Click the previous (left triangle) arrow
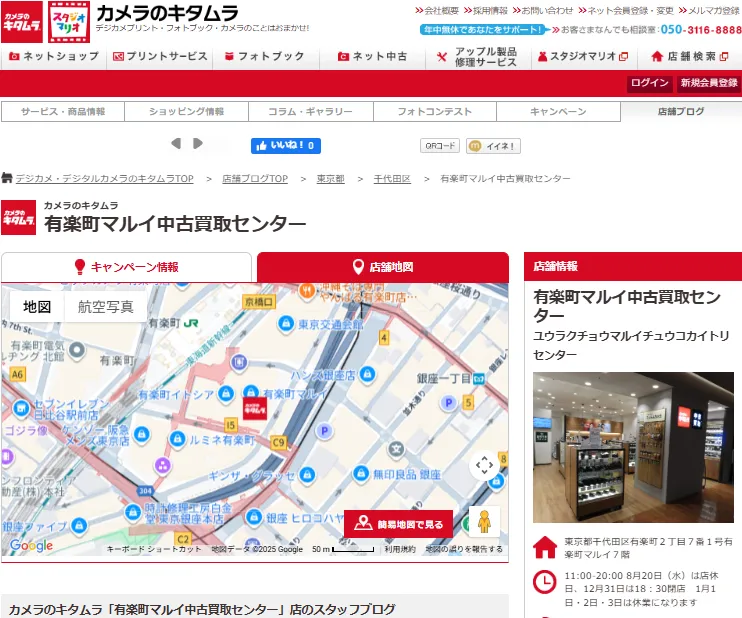742x618 pixels. [176, 143]
